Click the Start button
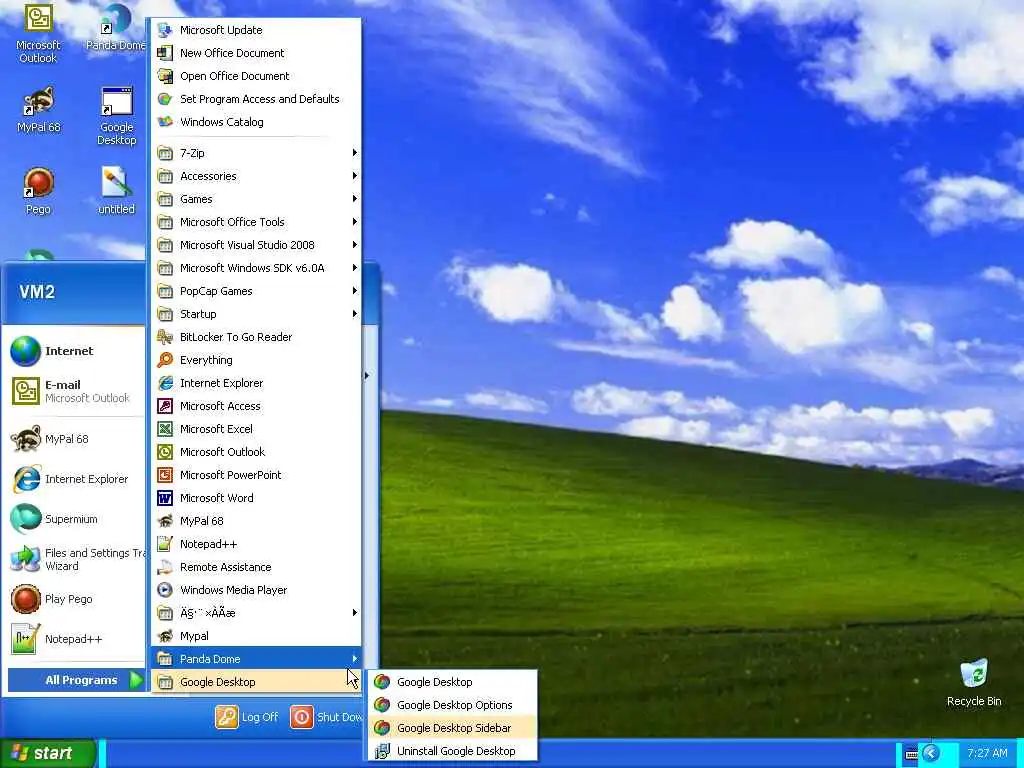This screenshot has height=768, width=1024. click(x=48, y=753)
